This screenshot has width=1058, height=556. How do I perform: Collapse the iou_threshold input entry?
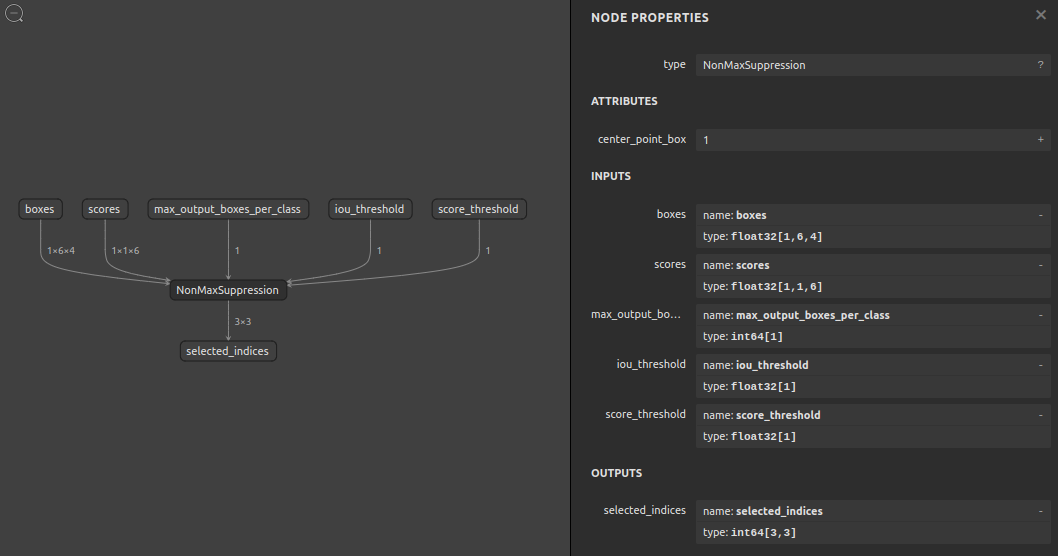1040,365
